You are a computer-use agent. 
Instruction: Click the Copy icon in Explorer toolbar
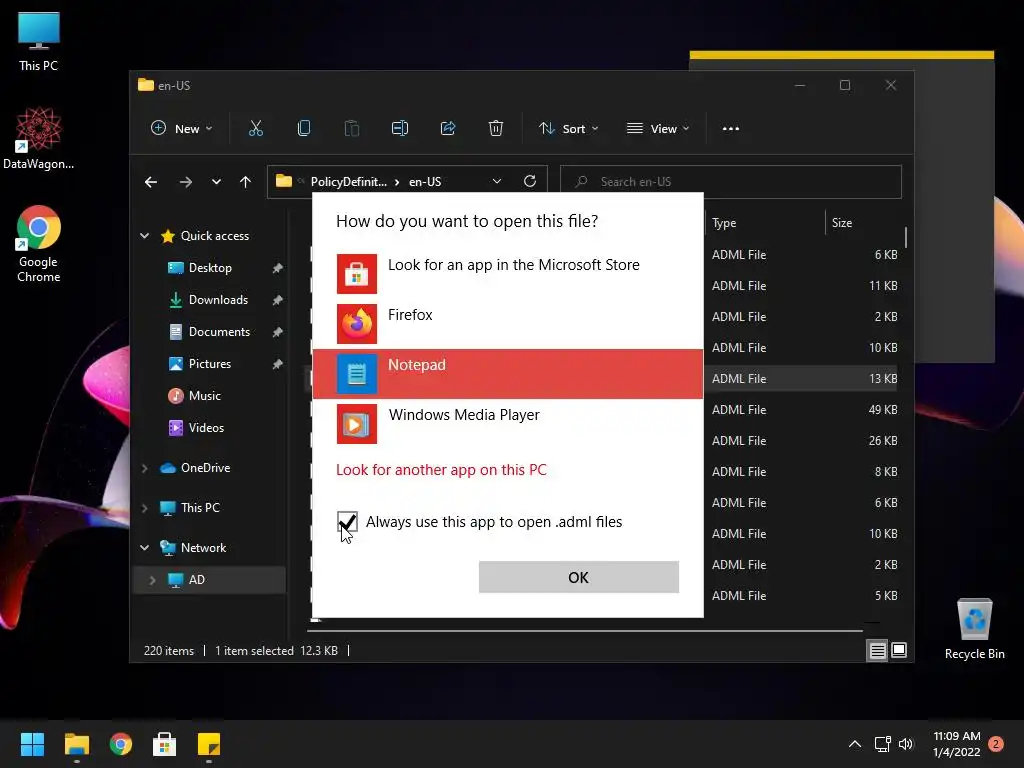(x=304, y=129)
